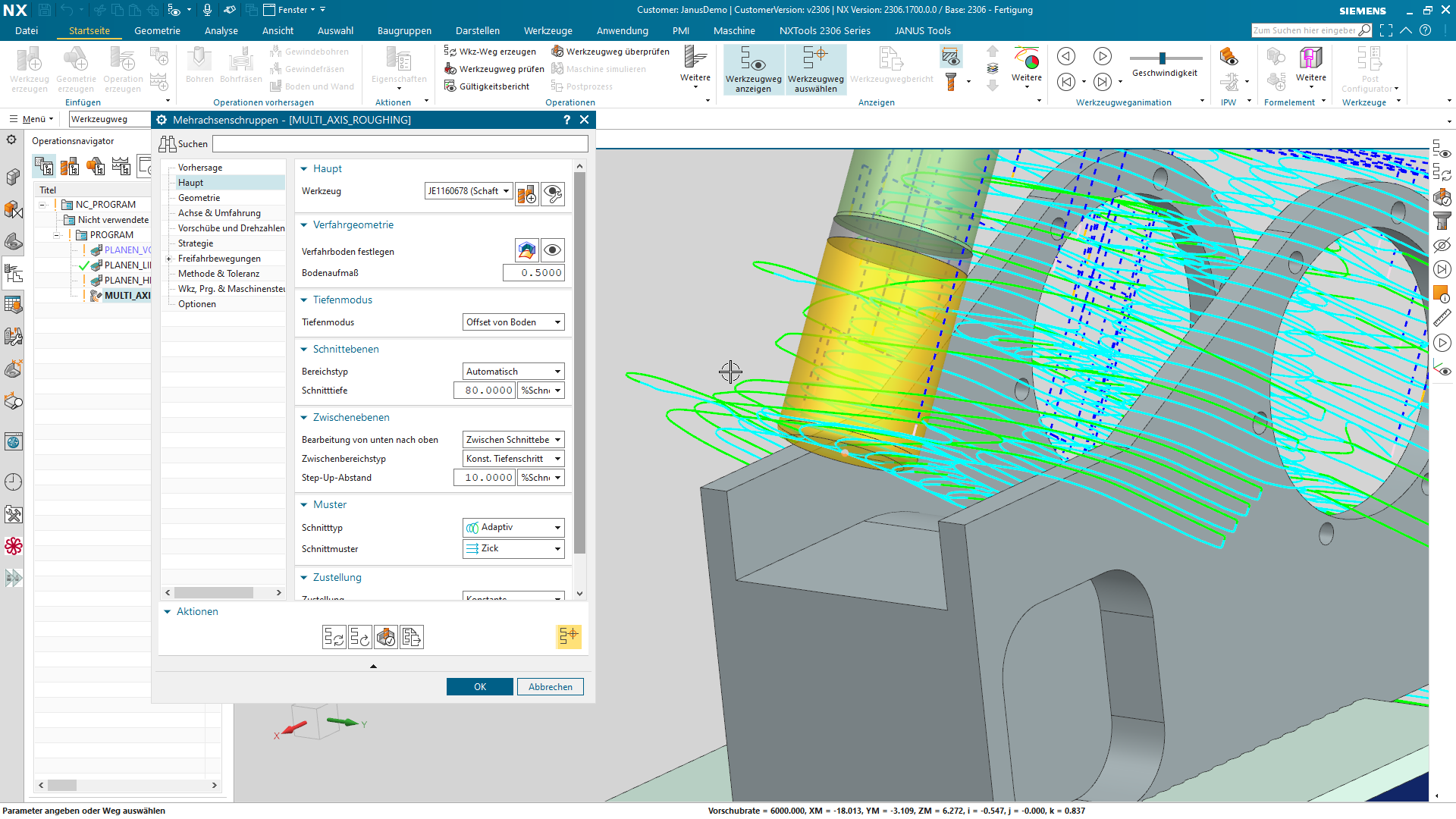Click Operation erzeugen ribbon icon
Image resolution: width=1456 pixels, height=819 pixels.
(x=123, y=70)
